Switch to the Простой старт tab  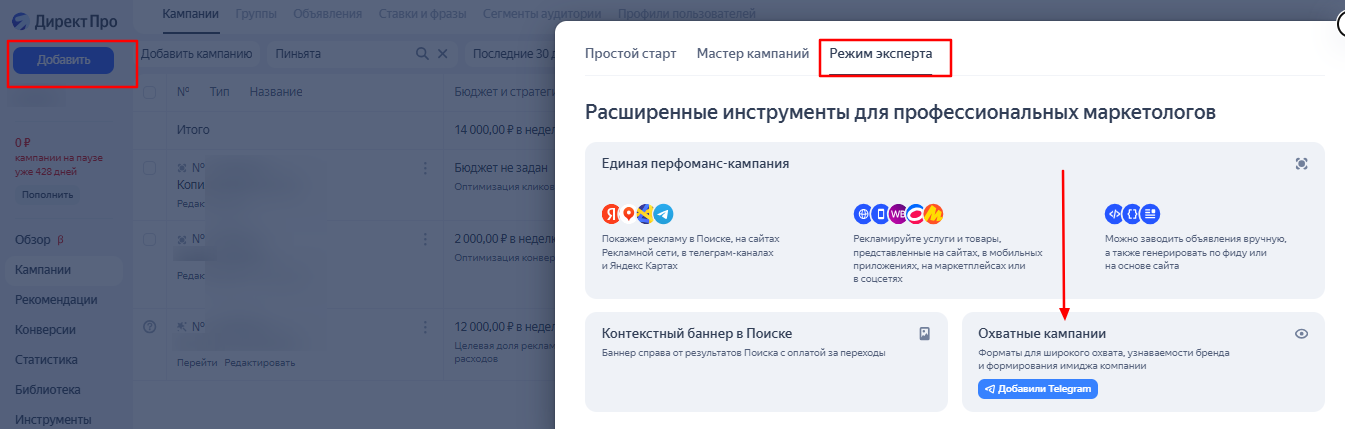pos(630,54)
